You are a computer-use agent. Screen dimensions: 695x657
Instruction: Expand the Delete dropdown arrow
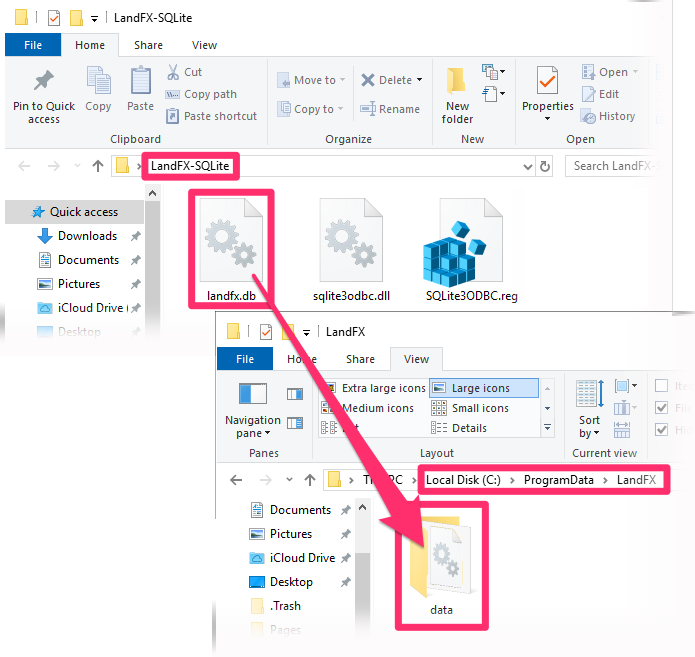[x=419, y=80]
